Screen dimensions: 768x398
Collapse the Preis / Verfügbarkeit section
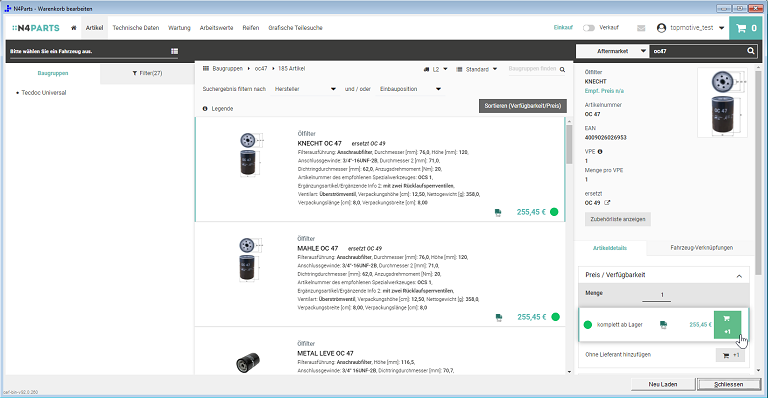coord(739,276)
